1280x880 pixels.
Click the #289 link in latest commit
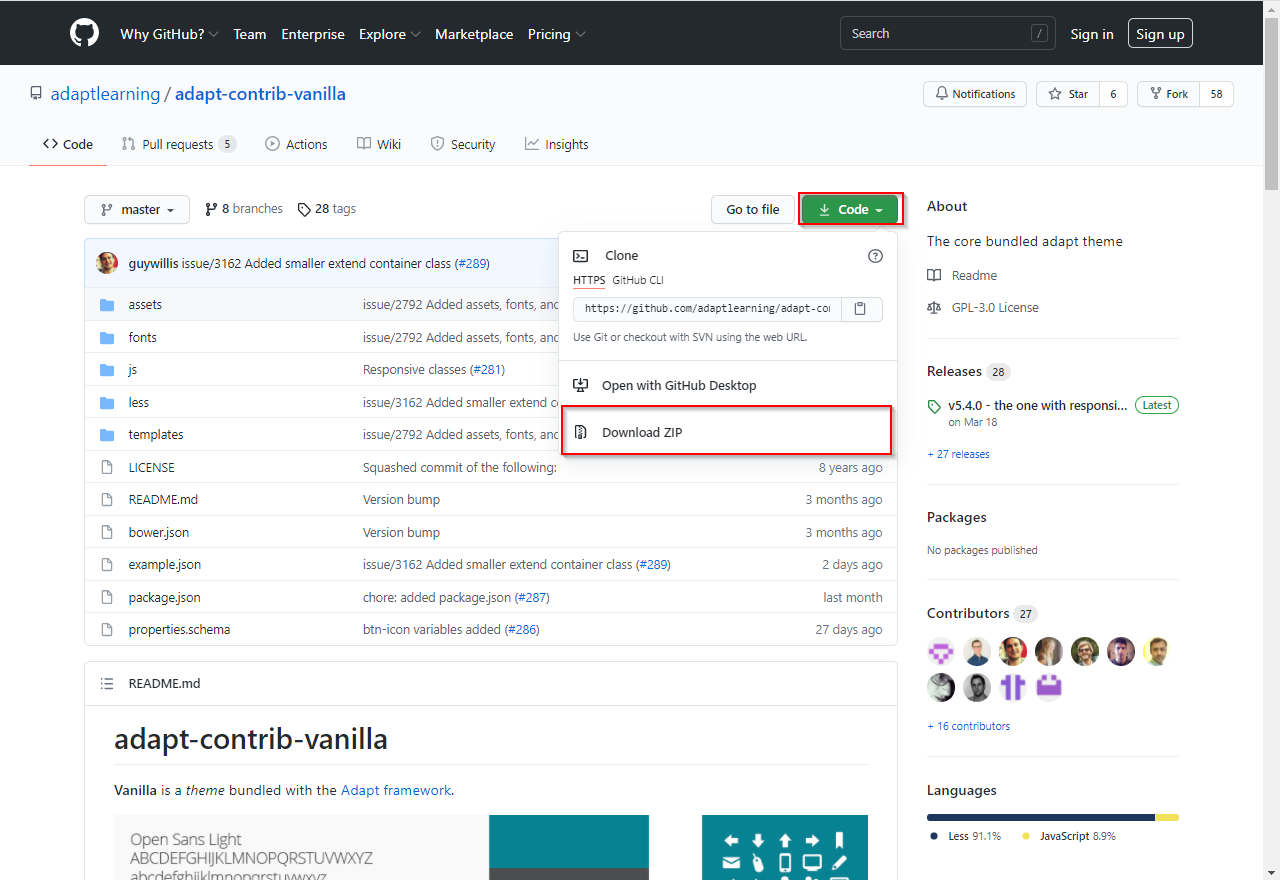472,264
